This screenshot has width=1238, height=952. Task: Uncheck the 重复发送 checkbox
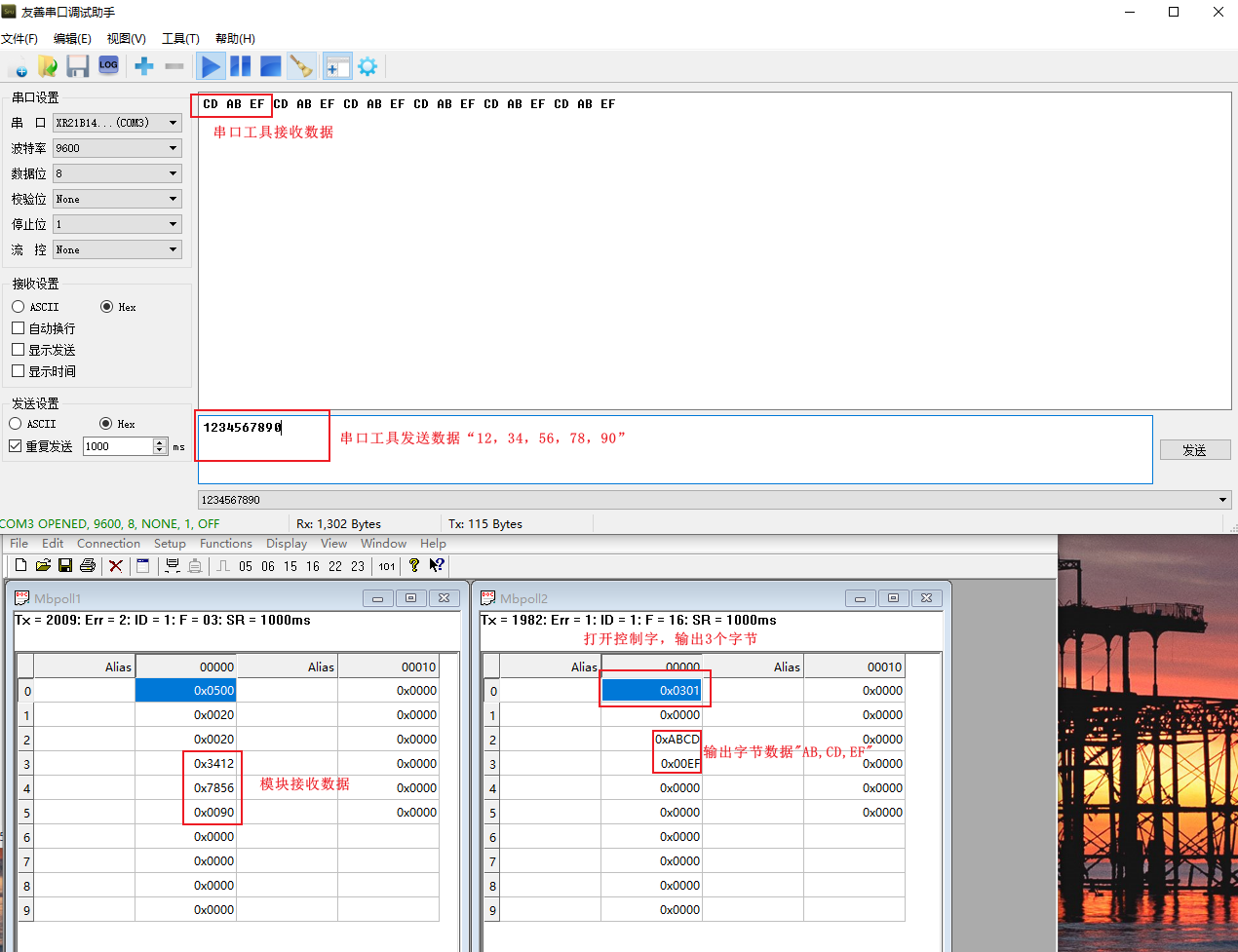click(x=16, y=446)
